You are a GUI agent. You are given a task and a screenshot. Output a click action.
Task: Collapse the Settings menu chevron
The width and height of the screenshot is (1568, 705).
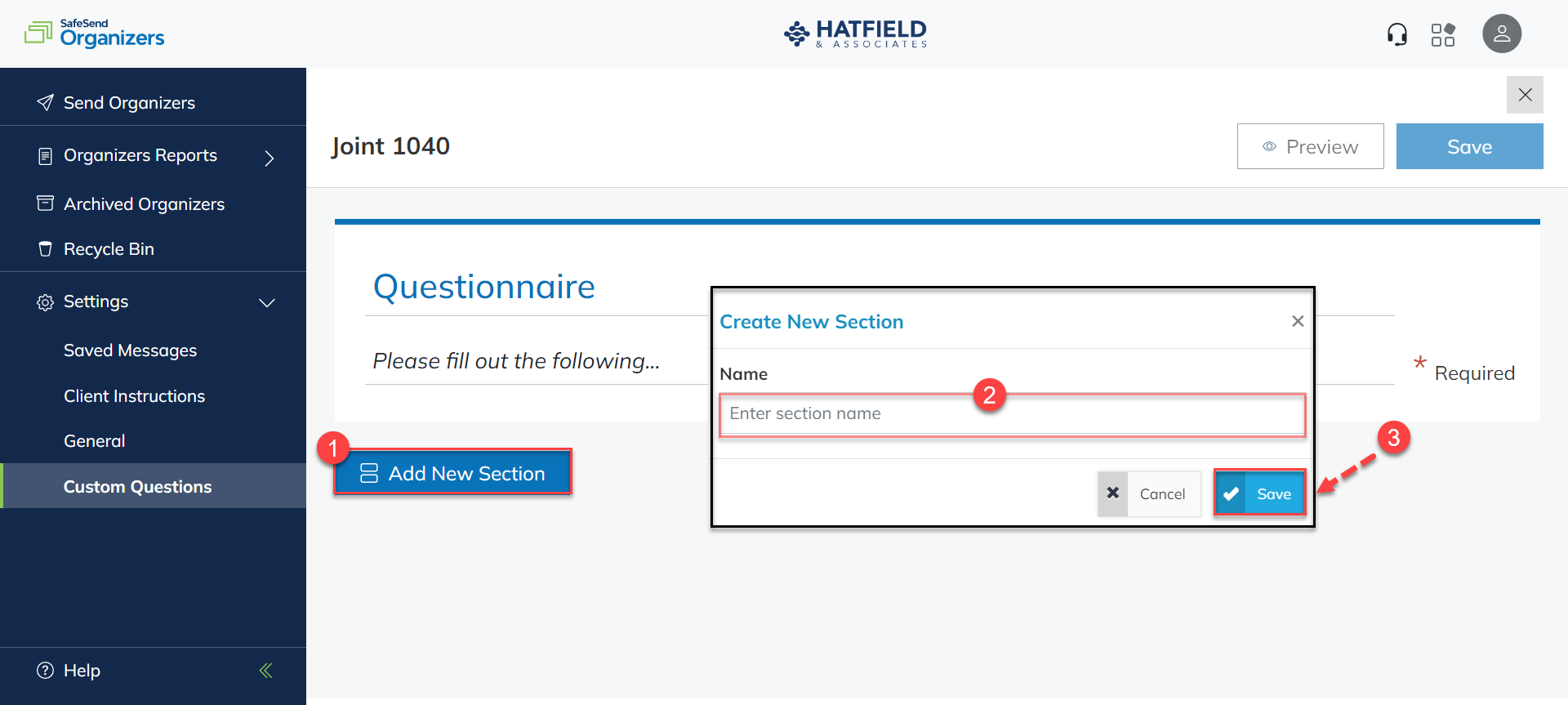pyautogui.click(x=267, y=303)
